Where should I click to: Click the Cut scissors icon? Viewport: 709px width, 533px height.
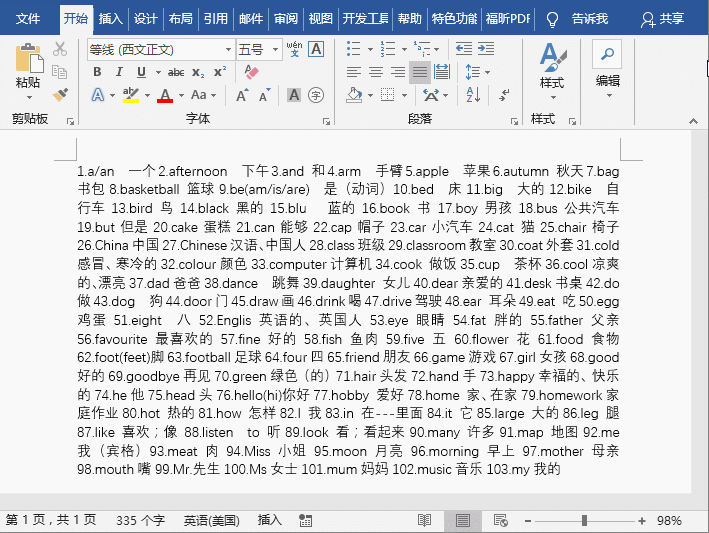pos(60,49)
